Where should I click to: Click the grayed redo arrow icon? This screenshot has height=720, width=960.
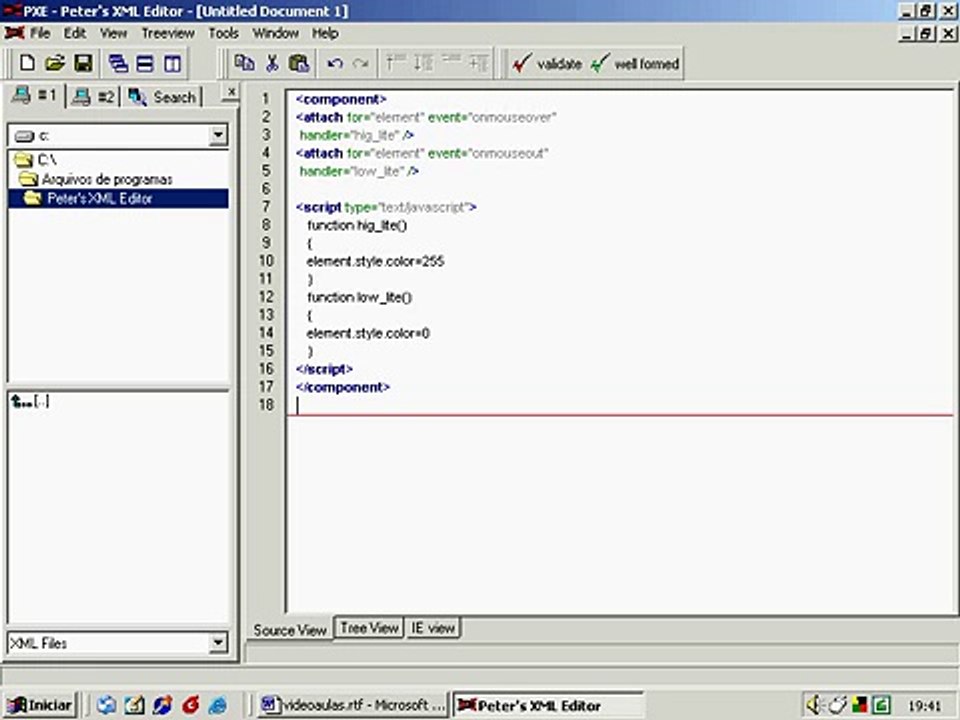coord(361,63)
